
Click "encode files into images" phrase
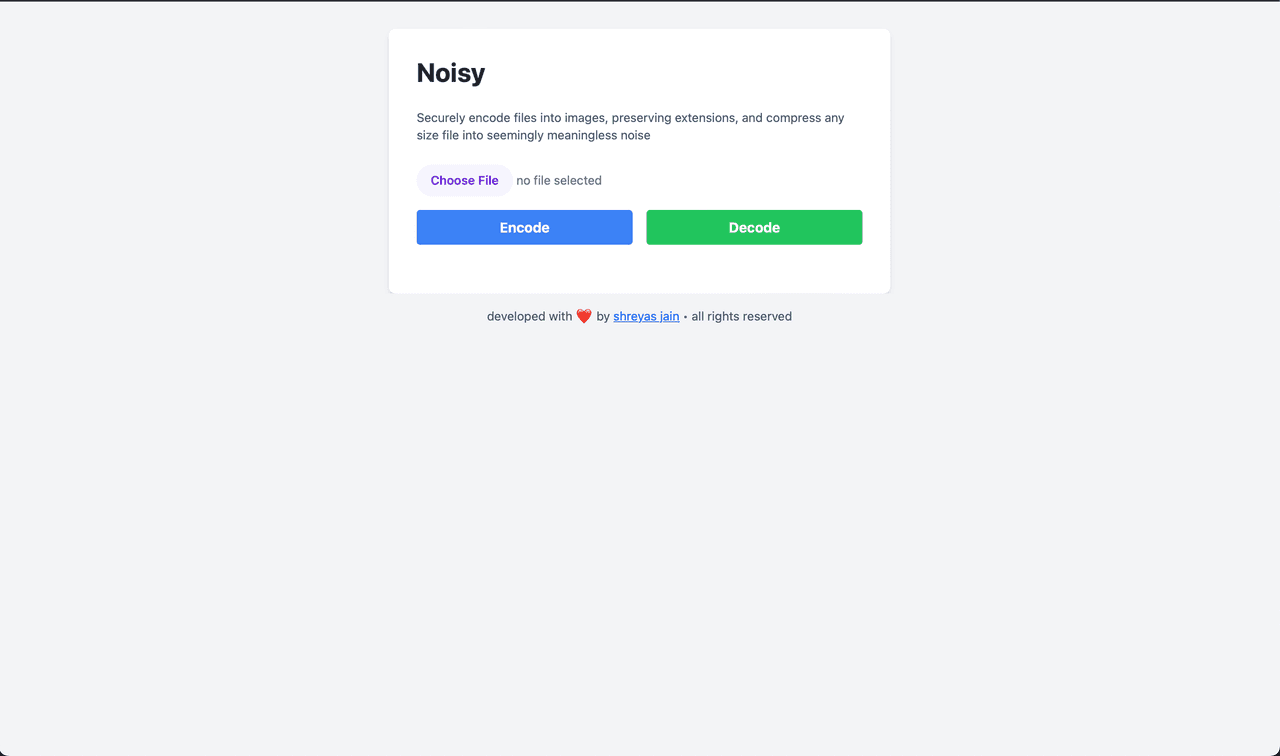(537, 118)
